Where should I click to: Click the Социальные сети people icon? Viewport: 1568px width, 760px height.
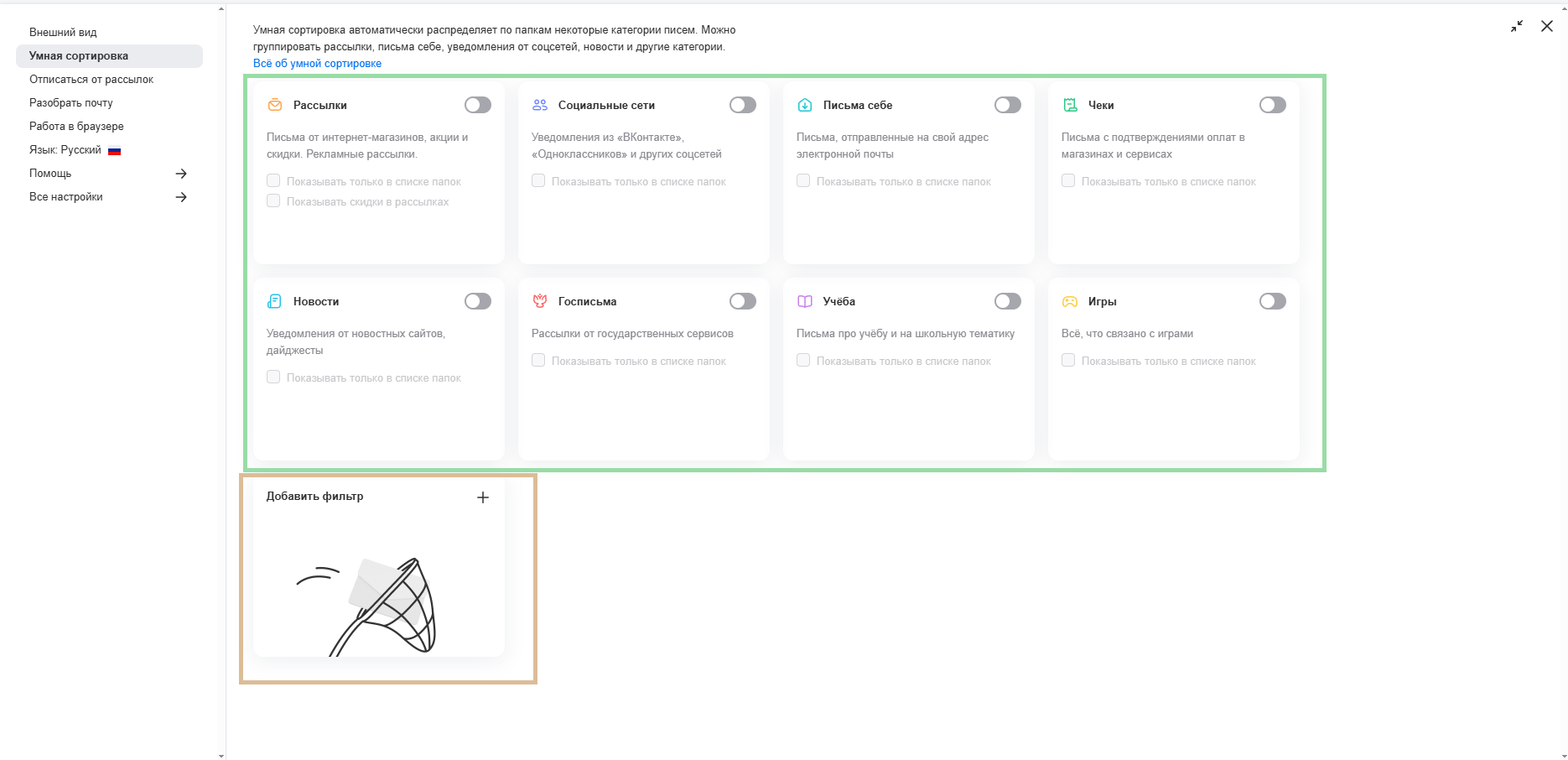click(x=540, y=105)
